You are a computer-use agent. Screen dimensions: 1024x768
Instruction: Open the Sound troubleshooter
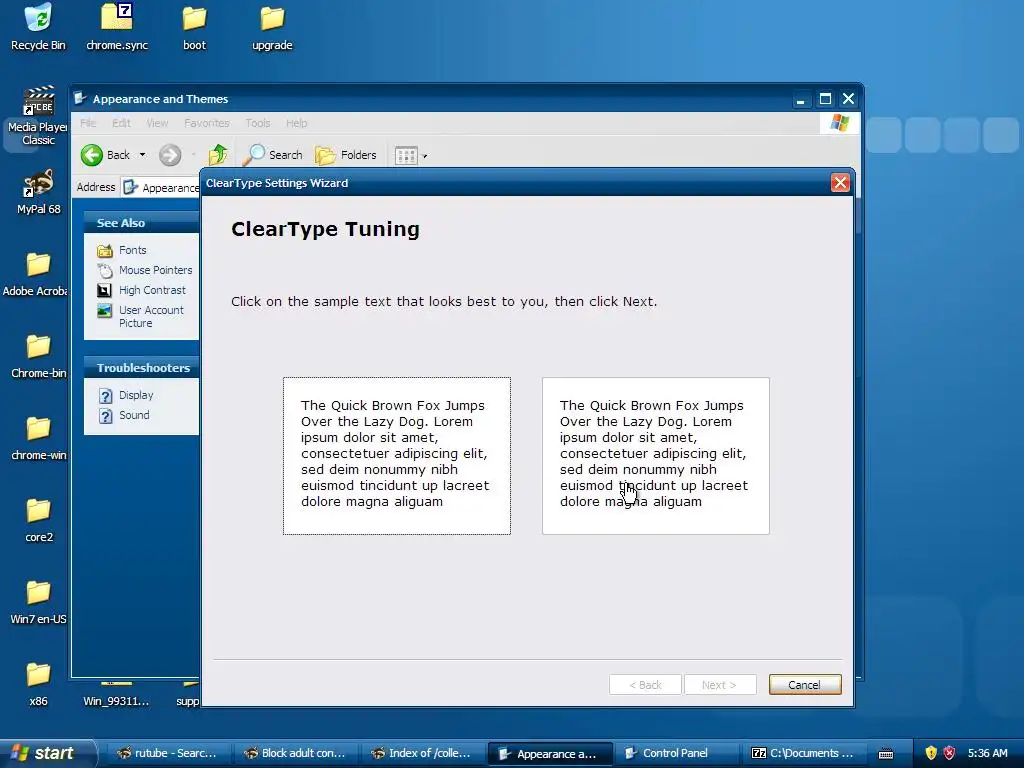pos(134,415)
